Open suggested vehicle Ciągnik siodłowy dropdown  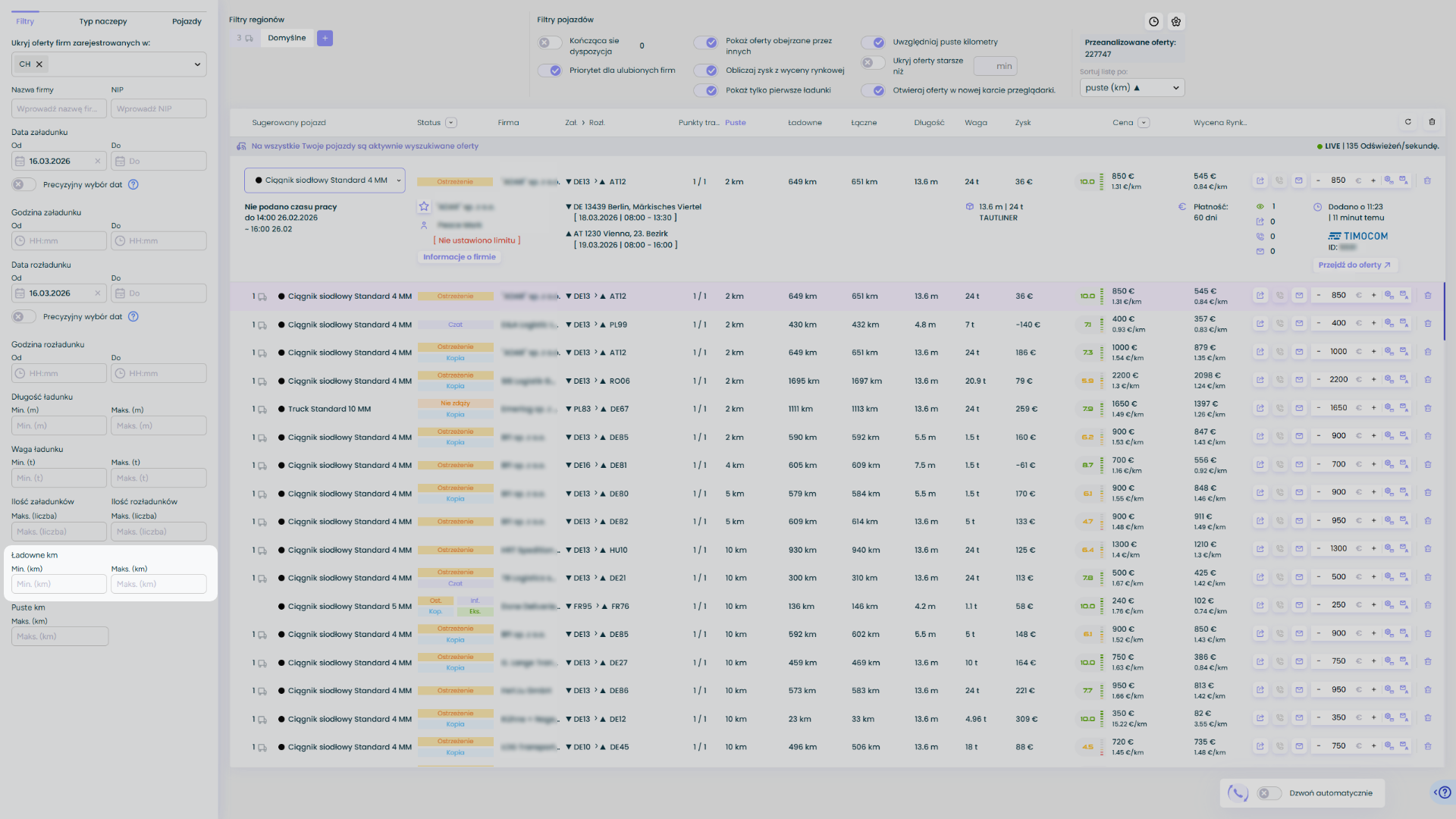[325, 180]
